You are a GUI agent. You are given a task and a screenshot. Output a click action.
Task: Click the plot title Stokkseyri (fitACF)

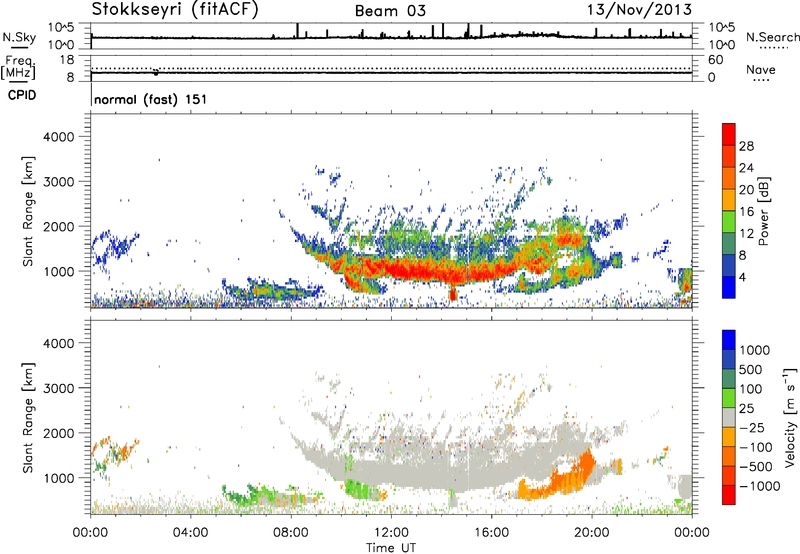coord(175,10)
